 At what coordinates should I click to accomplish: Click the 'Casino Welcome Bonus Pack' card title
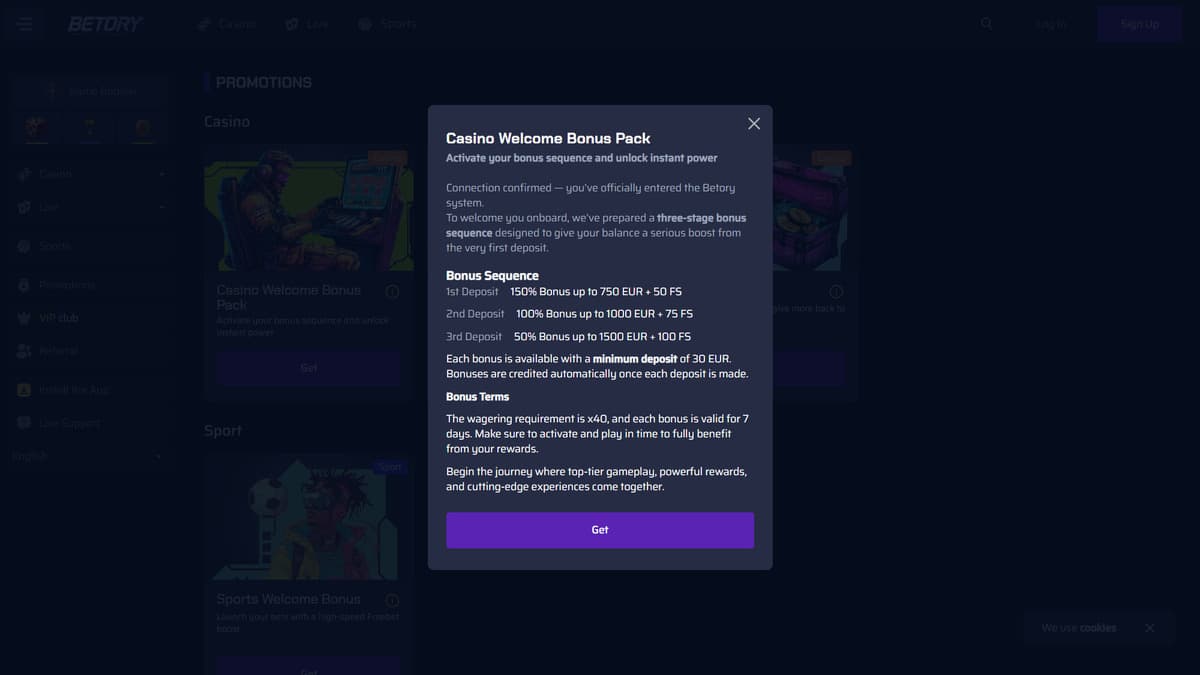click(289, 297)
